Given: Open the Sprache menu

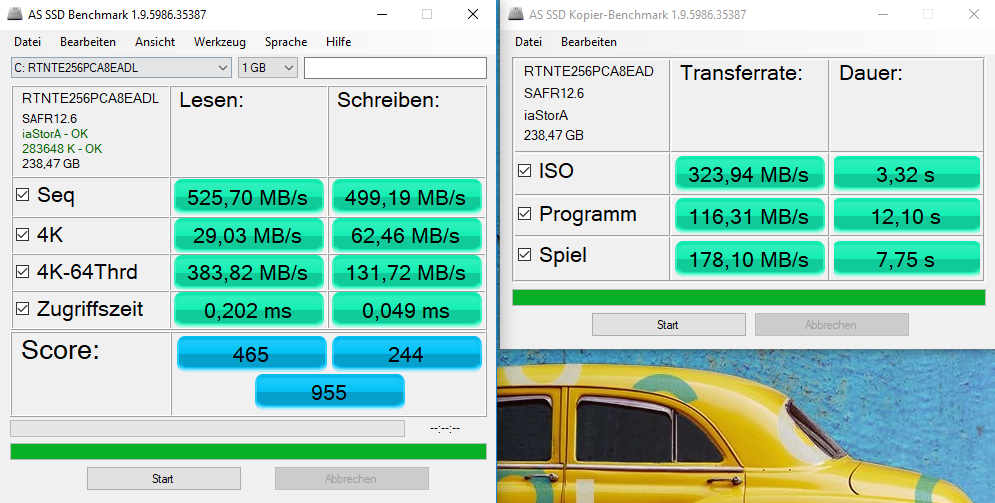Looking at the screenshot, I should pyautogui.click(x=286, y=42).
